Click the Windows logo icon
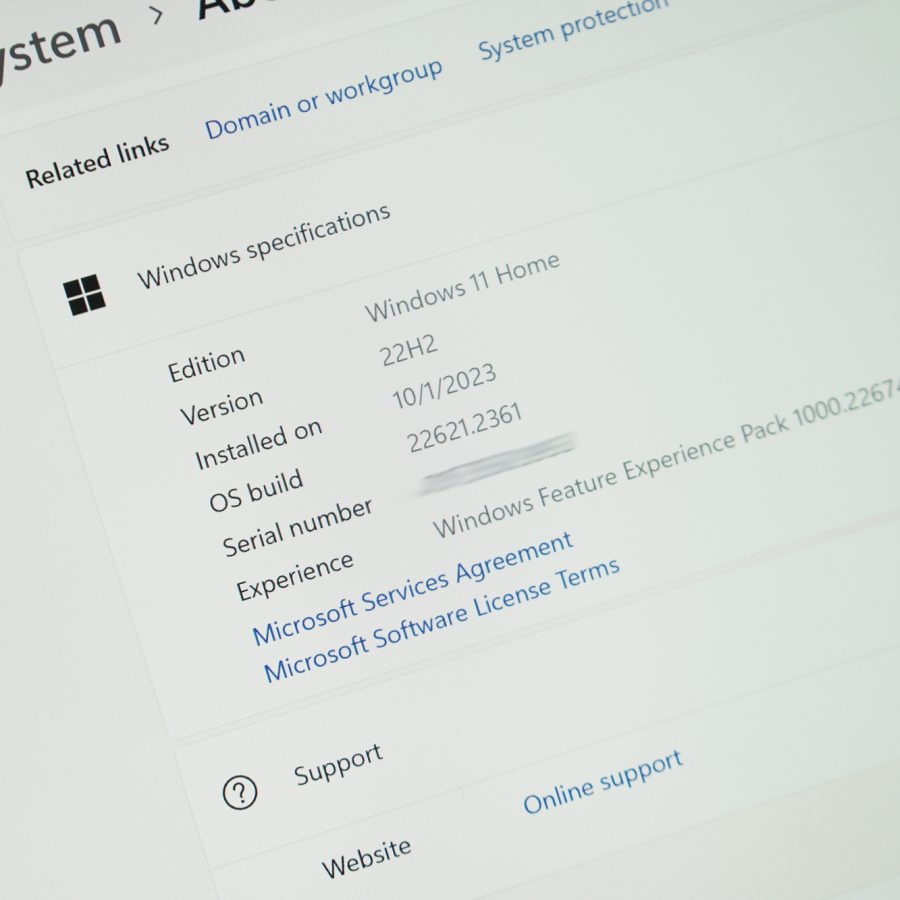This screenshot has width=900, height=900. tap(84, 294)
